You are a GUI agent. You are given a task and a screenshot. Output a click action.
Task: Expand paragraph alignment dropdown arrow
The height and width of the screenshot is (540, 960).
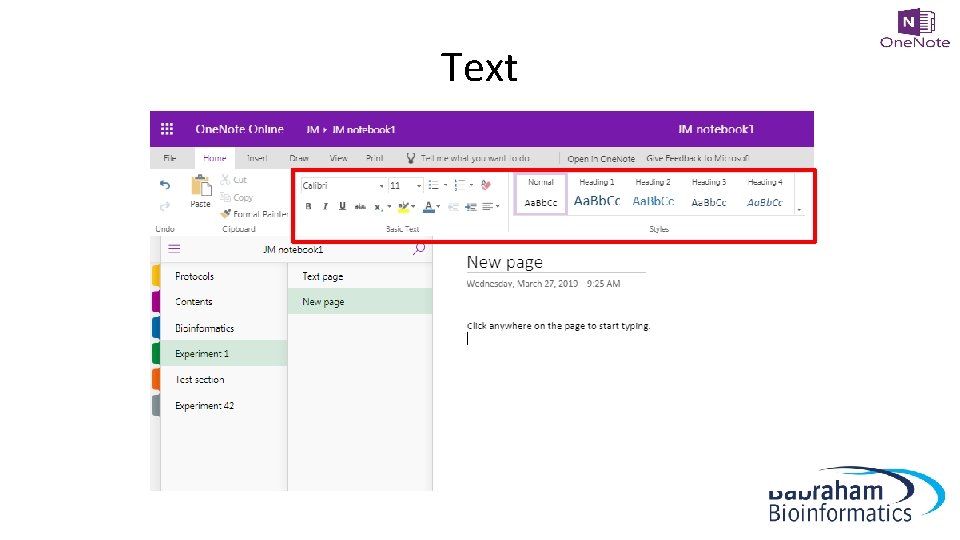tap(497, 207)
